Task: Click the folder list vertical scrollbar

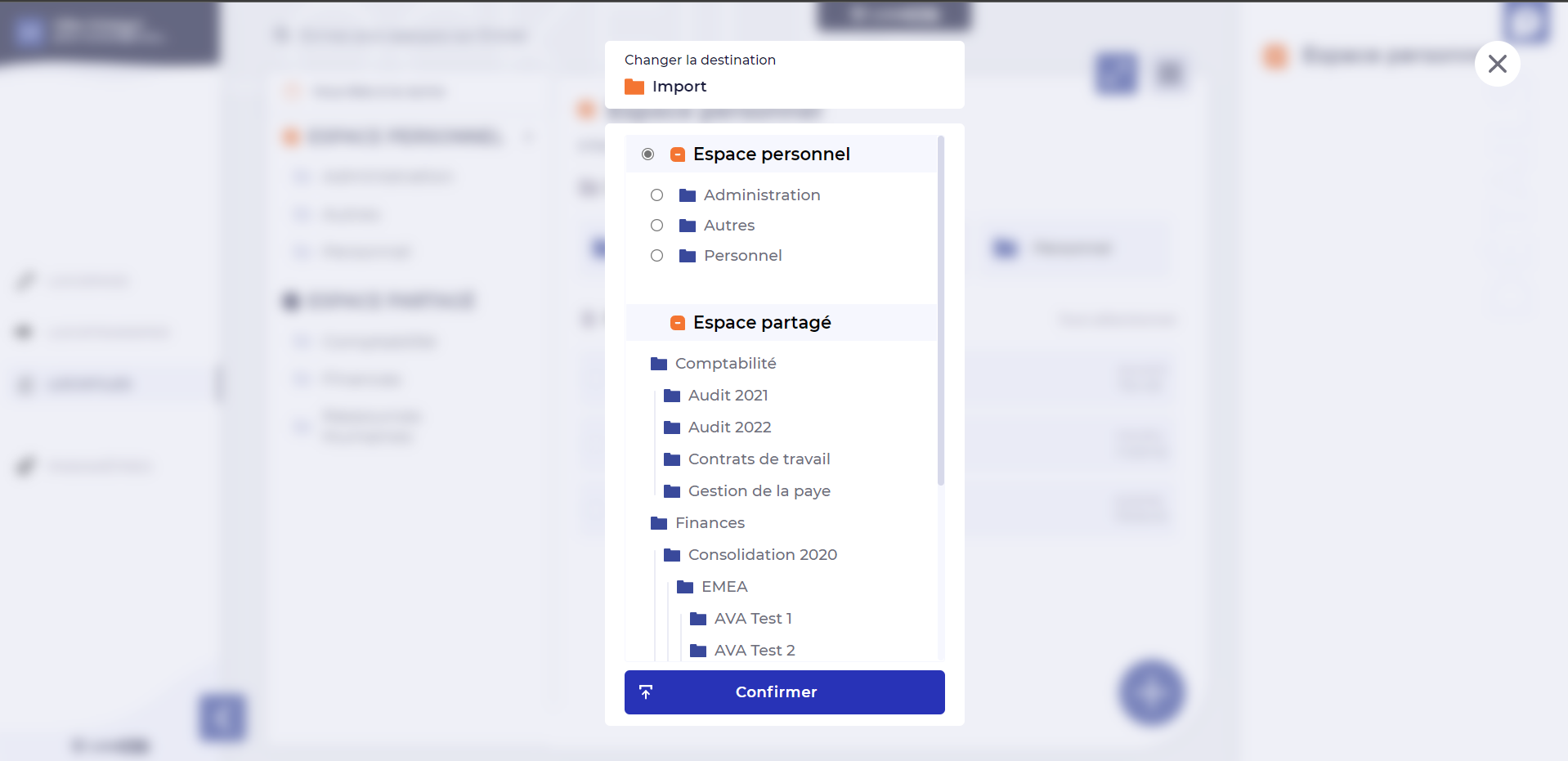Action: point(941,311)
